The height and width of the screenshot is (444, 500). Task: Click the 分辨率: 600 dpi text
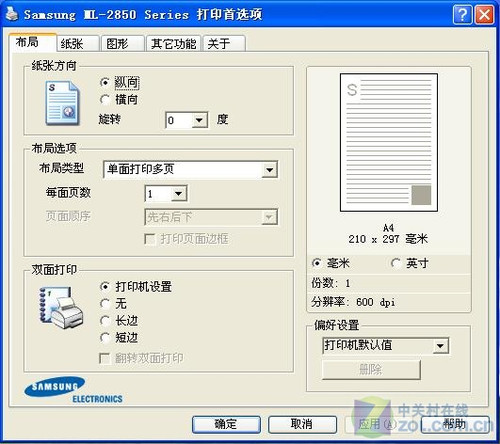353,302
